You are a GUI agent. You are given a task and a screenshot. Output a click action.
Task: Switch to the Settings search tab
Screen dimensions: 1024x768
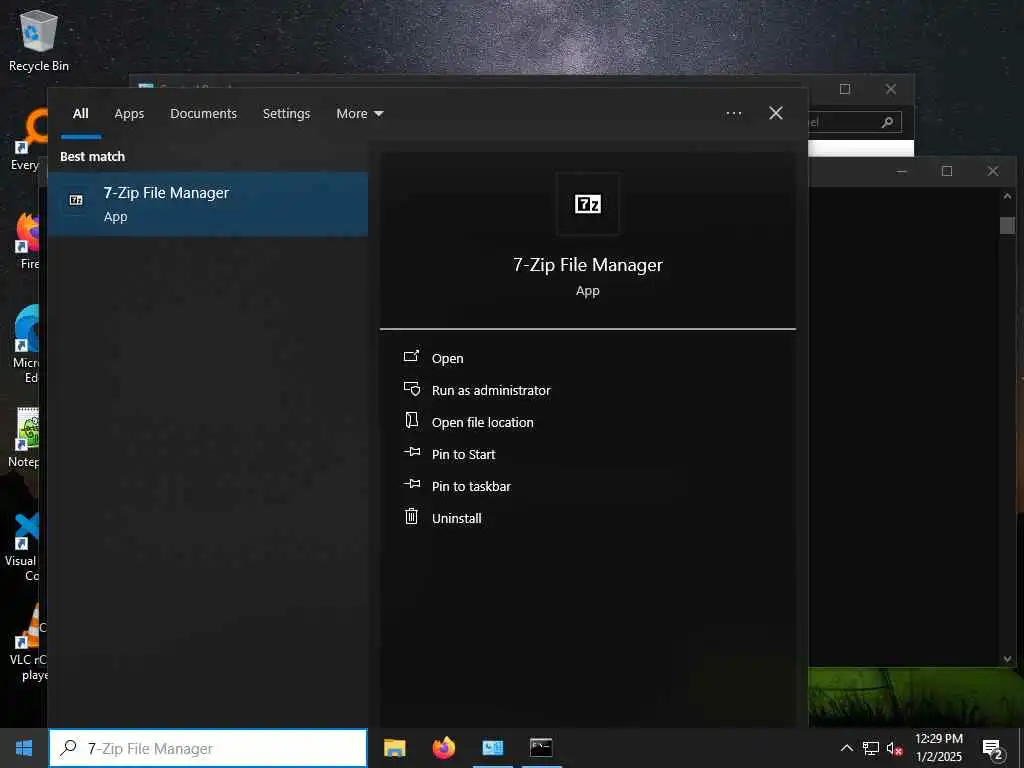tap(286, 114)
